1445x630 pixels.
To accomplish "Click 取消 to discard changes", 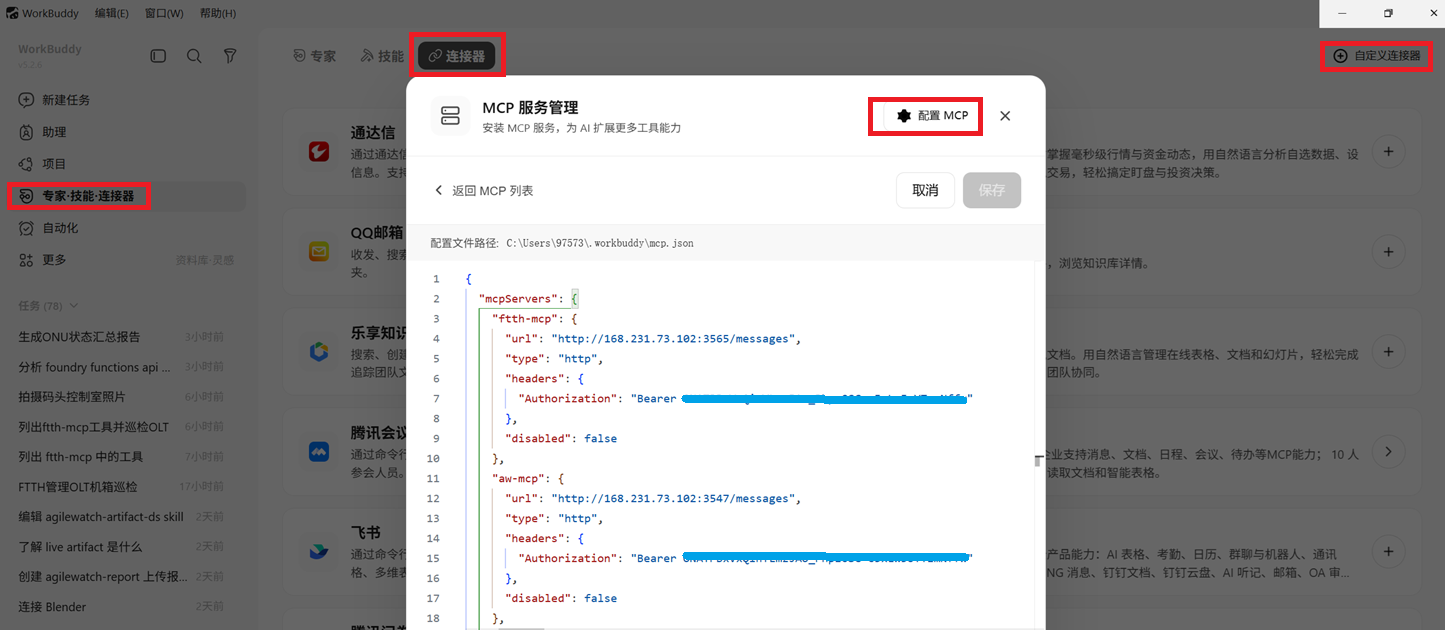I will coord(925,190).
